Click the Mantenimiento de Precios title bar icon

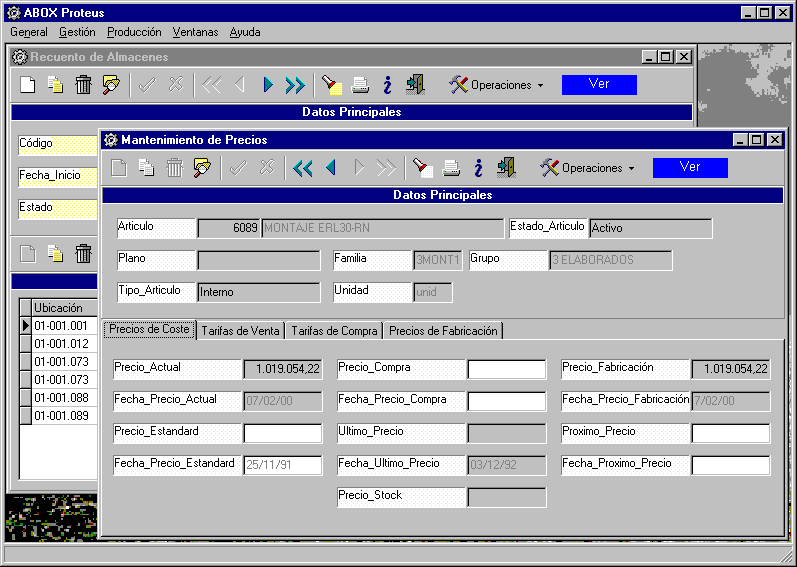111,140
